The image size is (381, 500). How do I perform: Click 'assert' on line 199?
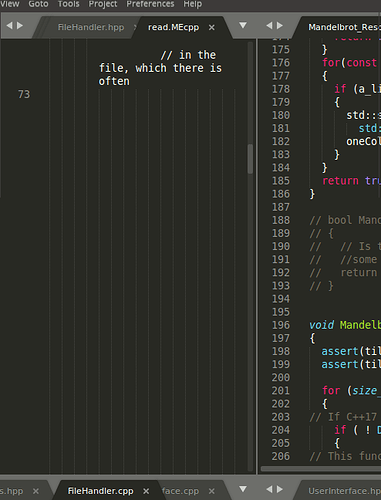click(x=340, y=364)
